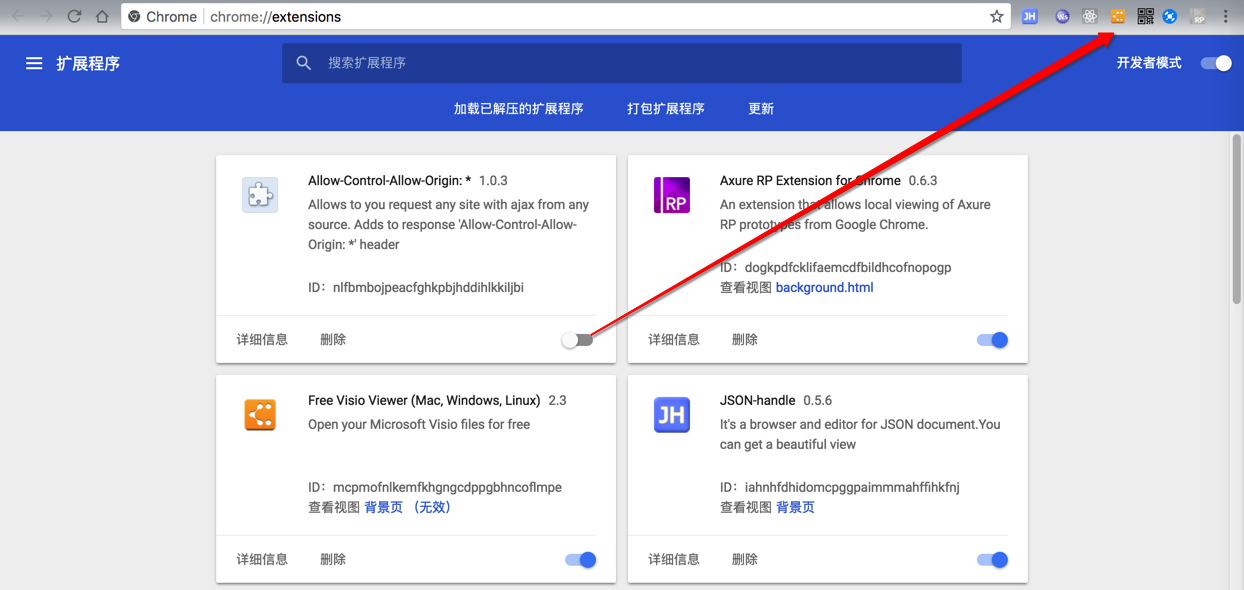Click the Axure RP extension card icon
Image resolution: width=1244 pixels, height=590 pixels.
672,195
